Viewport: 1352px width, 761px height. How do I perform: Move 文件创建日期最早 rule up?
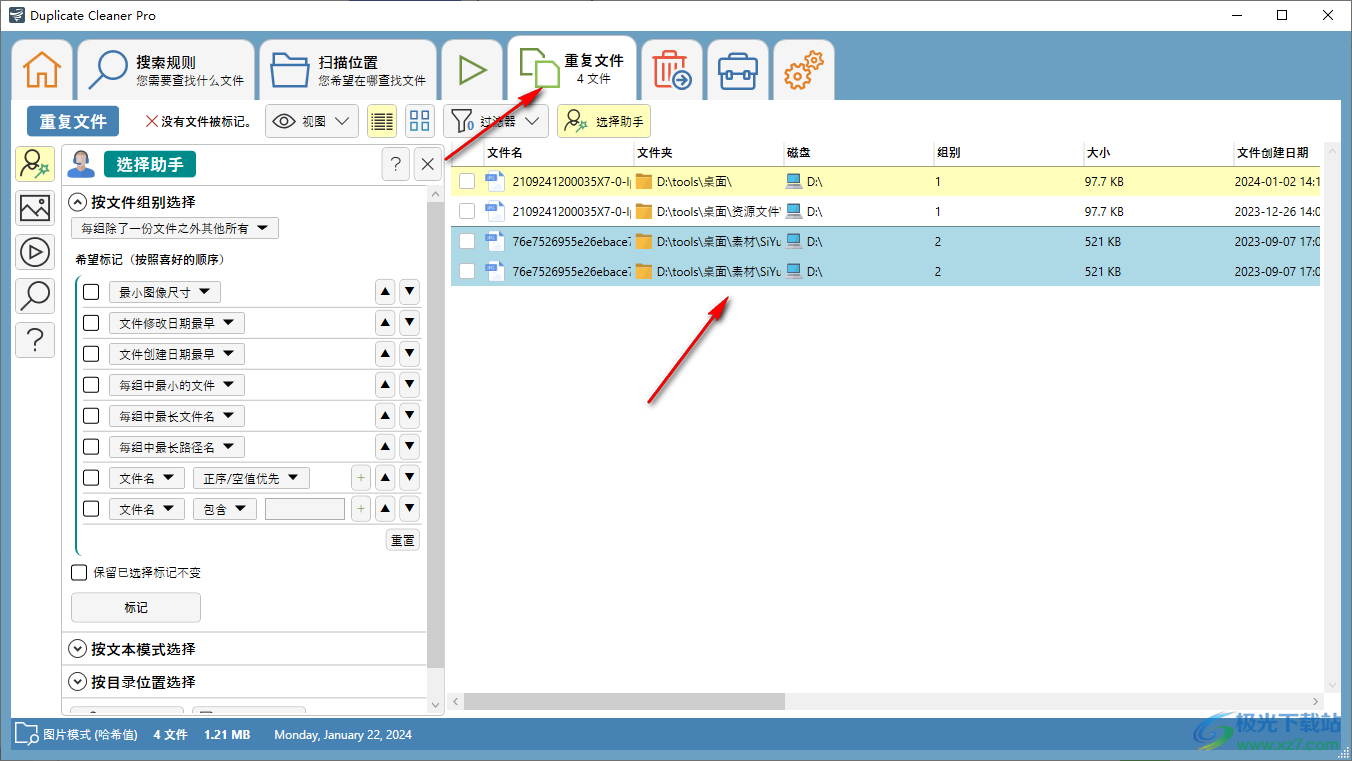[x=384, y=354]
